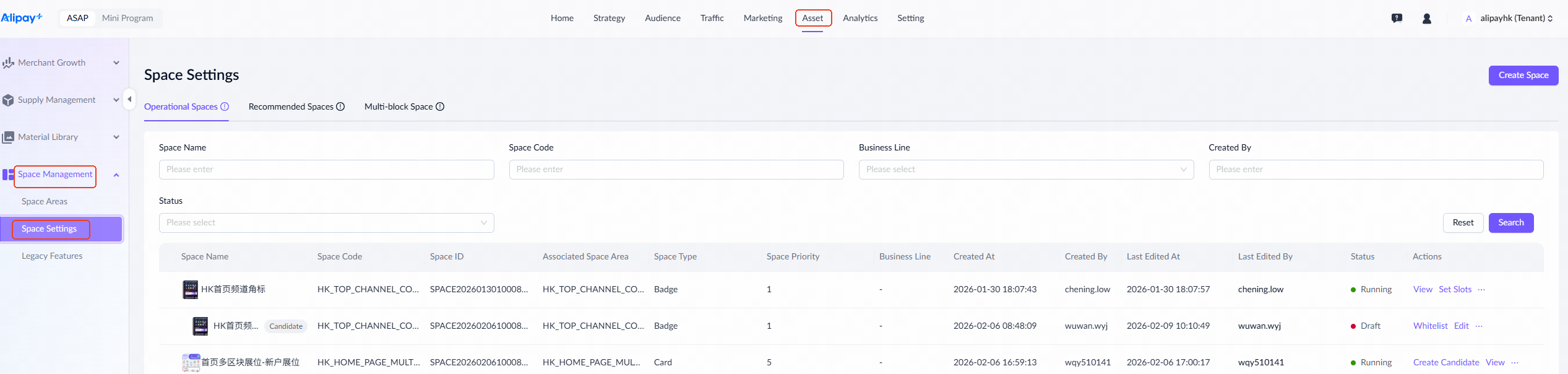Image resolution: width=1568 pixels, height=374 pixels.
Task: Open the user profile icon
Action: click(1427, 19)
